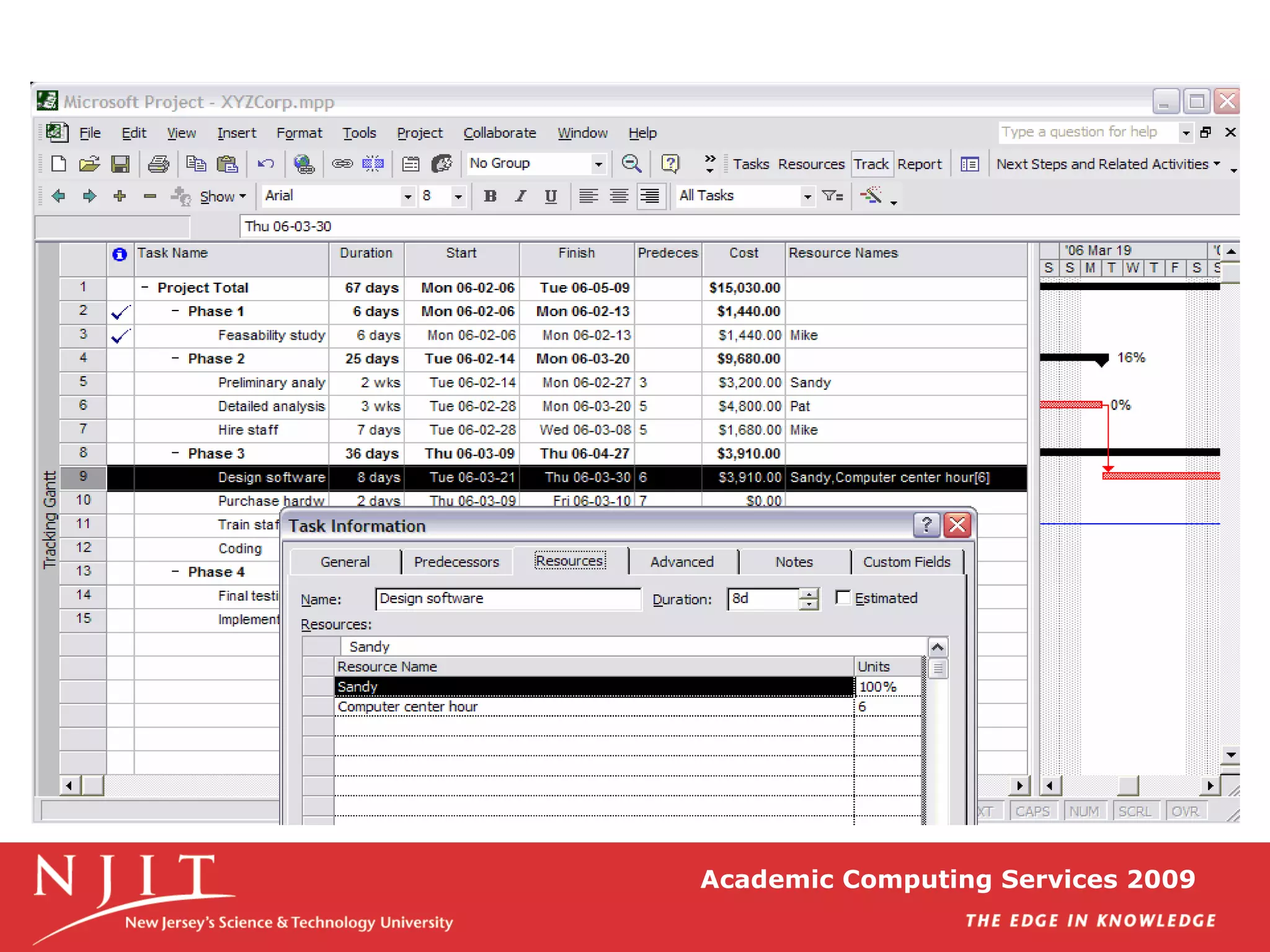
Task: Click the Print icon
Action: [x=159, y=164]
